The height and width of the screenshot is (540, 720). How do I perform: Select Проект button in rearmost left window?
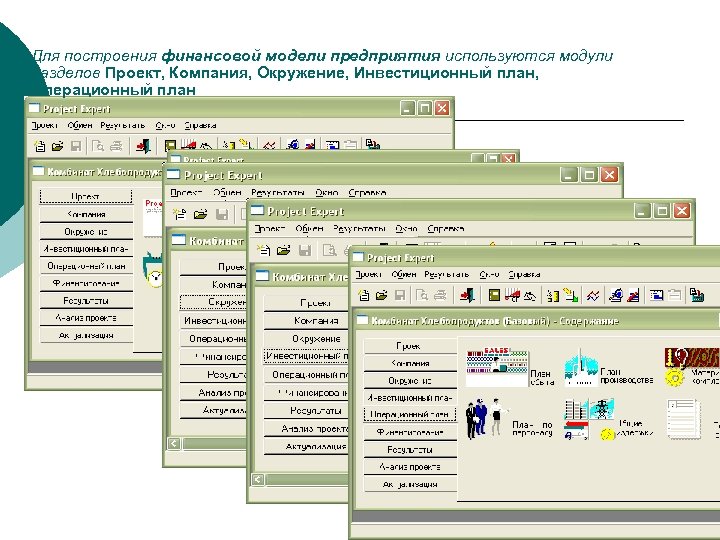tap(86, 197)
